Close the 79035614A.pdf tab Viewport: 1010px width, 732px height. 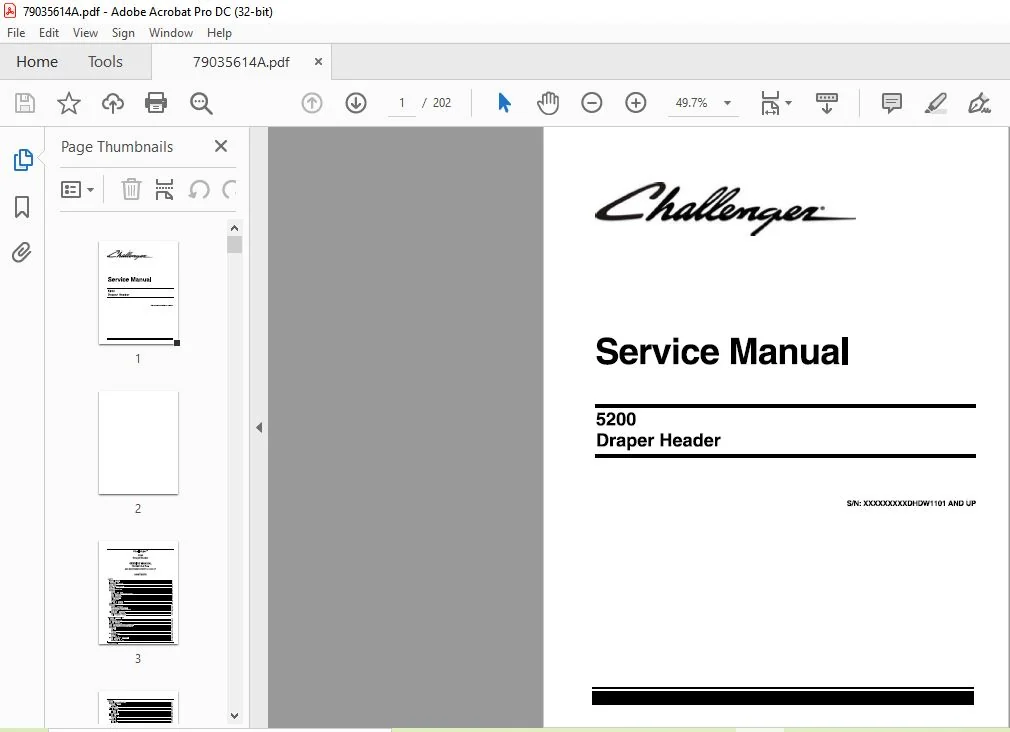coord(318,62)
